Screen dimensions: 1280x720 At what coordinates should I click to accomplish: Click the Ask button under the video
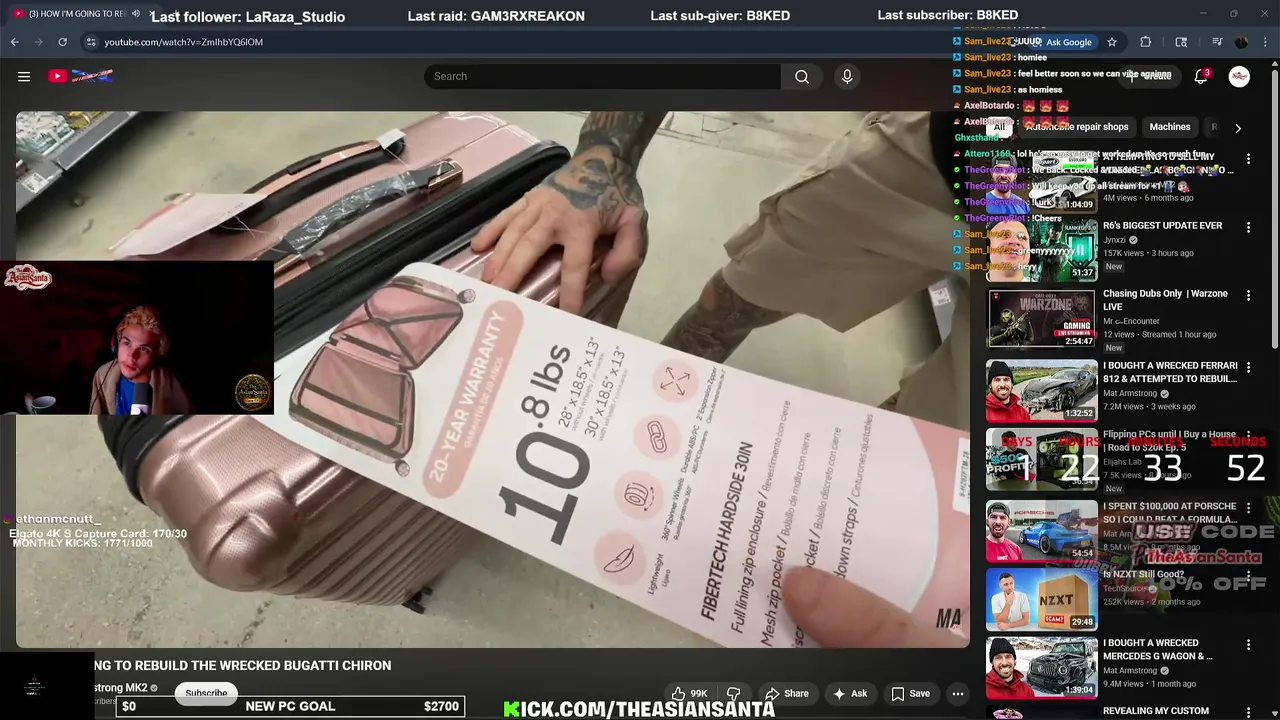[x=849, y=693]
